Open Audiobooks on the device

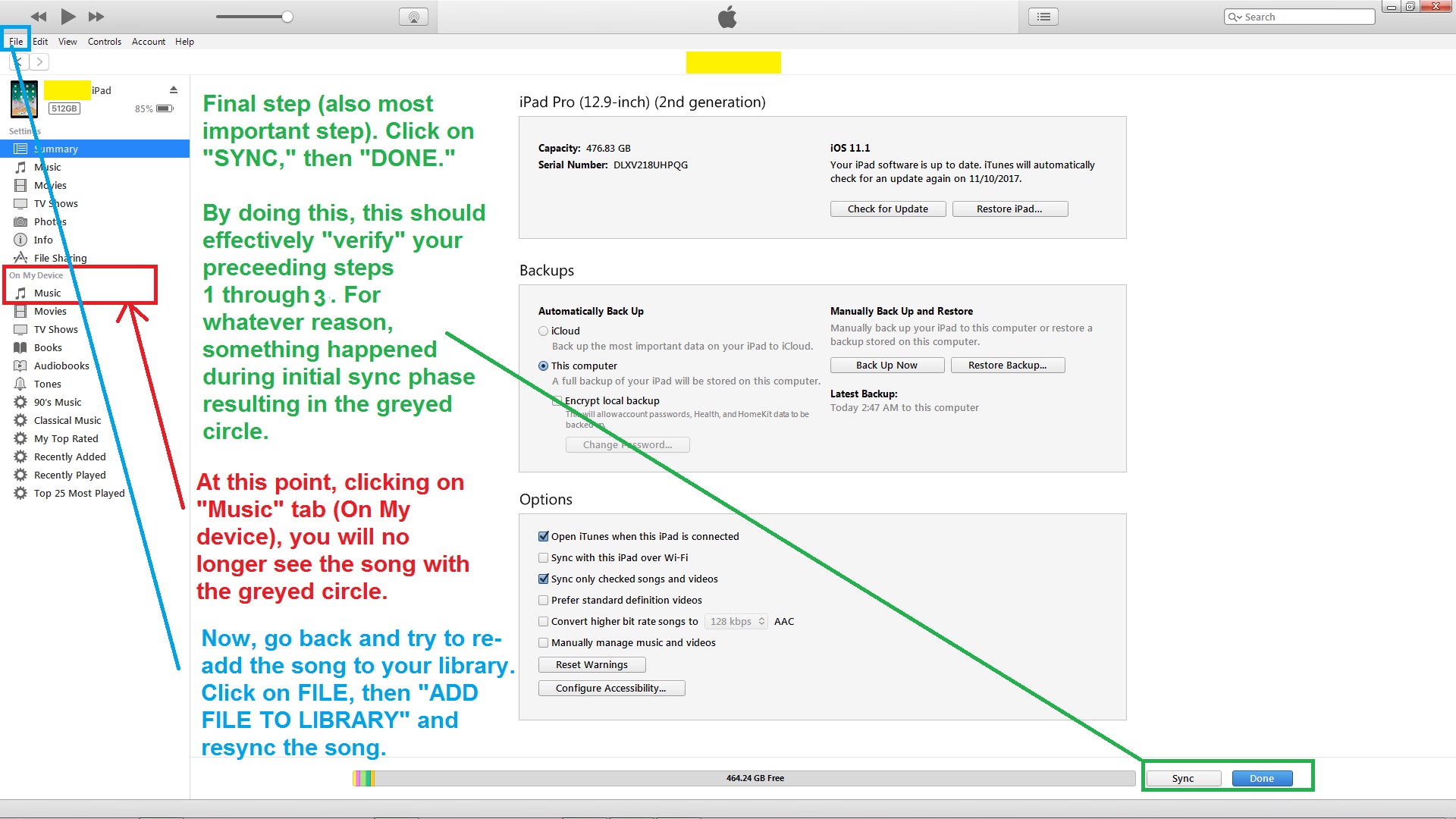pyautogui.click(x=61, y=366)
